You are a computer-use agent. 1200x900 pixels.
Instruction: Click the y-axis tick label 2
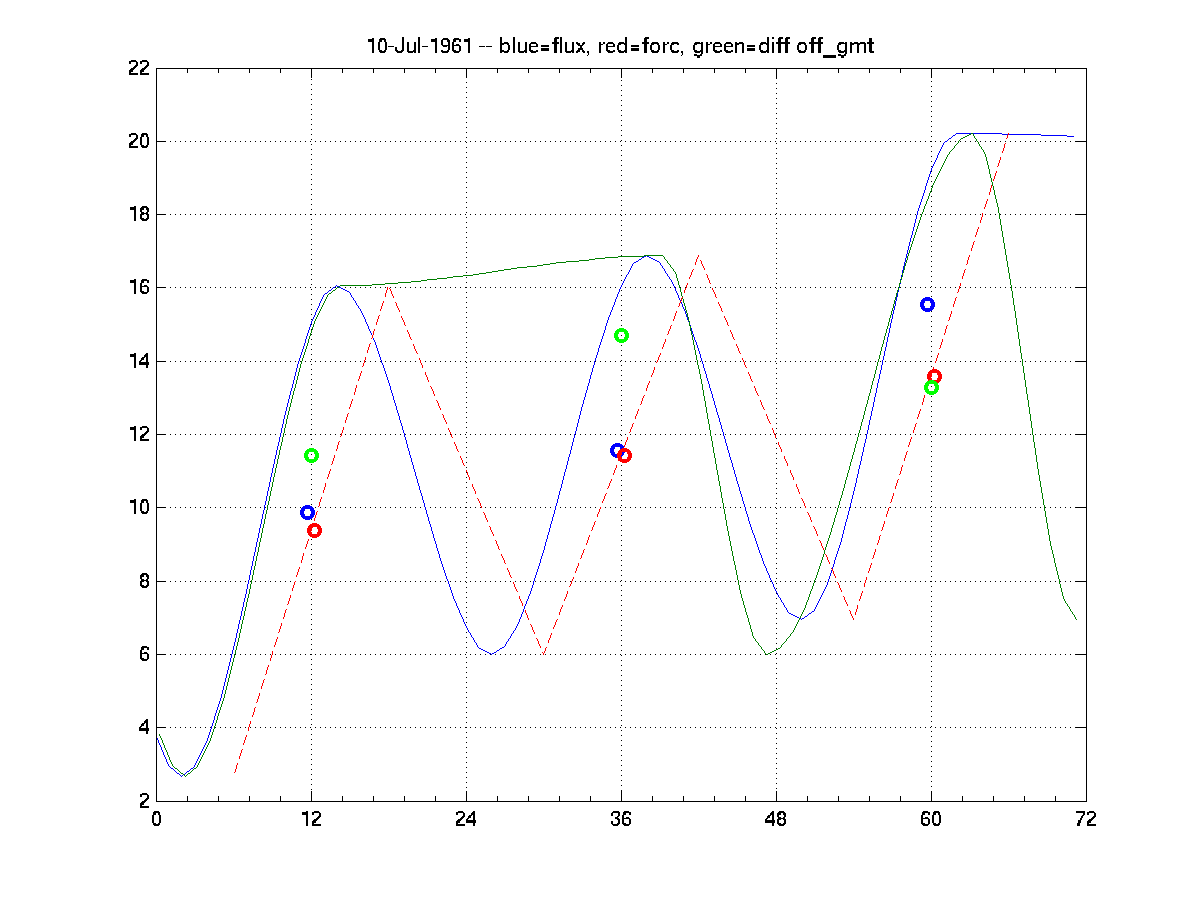click(x=143, y=802)
